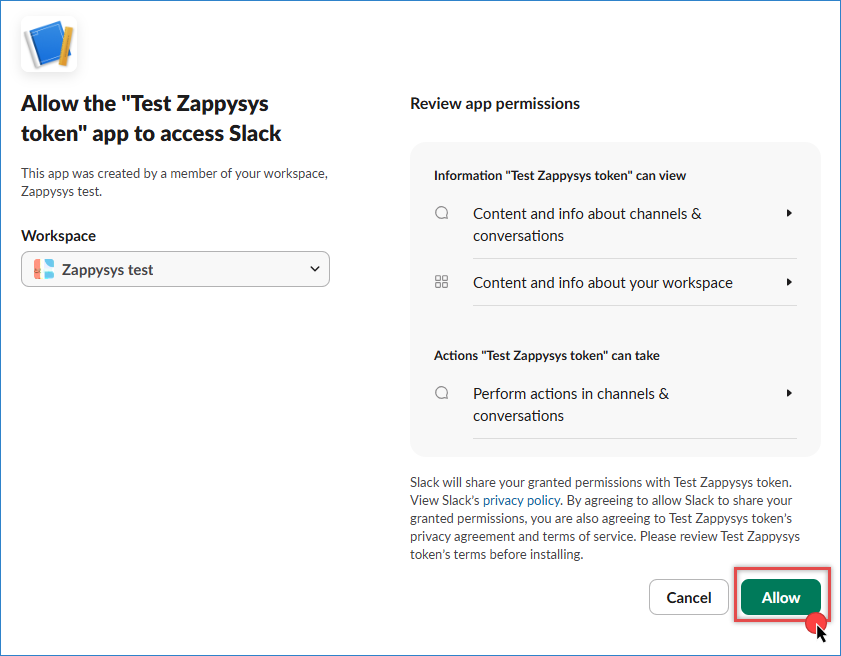Click the icon beside Perform actions permission
This screenshot has height=656, width=841.
click(x=442, y=393)
